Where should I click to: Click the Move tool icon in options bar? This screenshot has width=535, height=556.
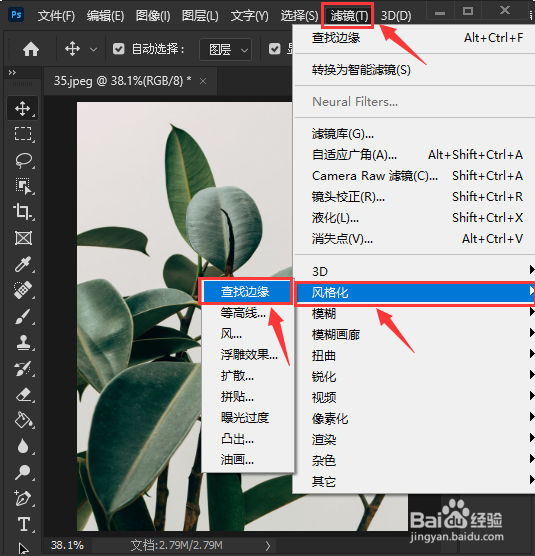[x=72, y=49]
